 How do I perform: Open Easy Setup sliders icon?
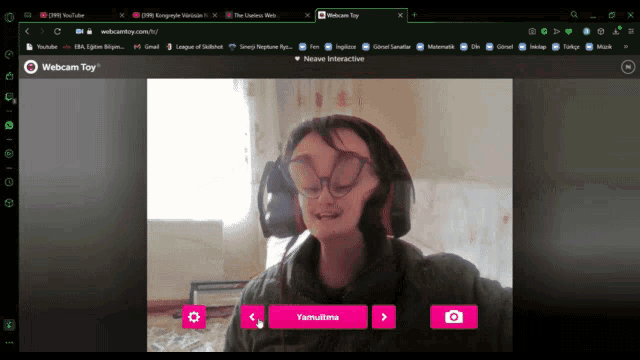tap(631, 31)
